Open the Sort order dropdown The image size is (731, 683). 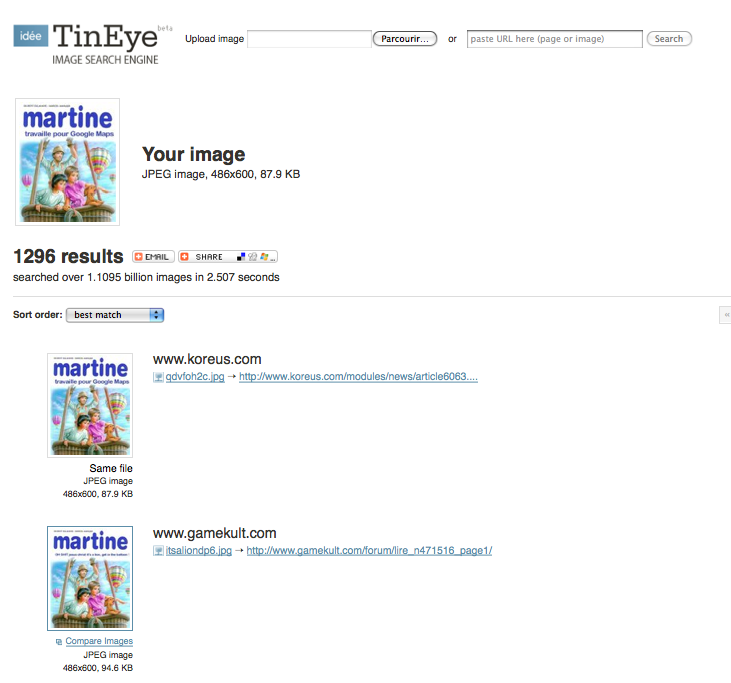click(x=115, y=315)
